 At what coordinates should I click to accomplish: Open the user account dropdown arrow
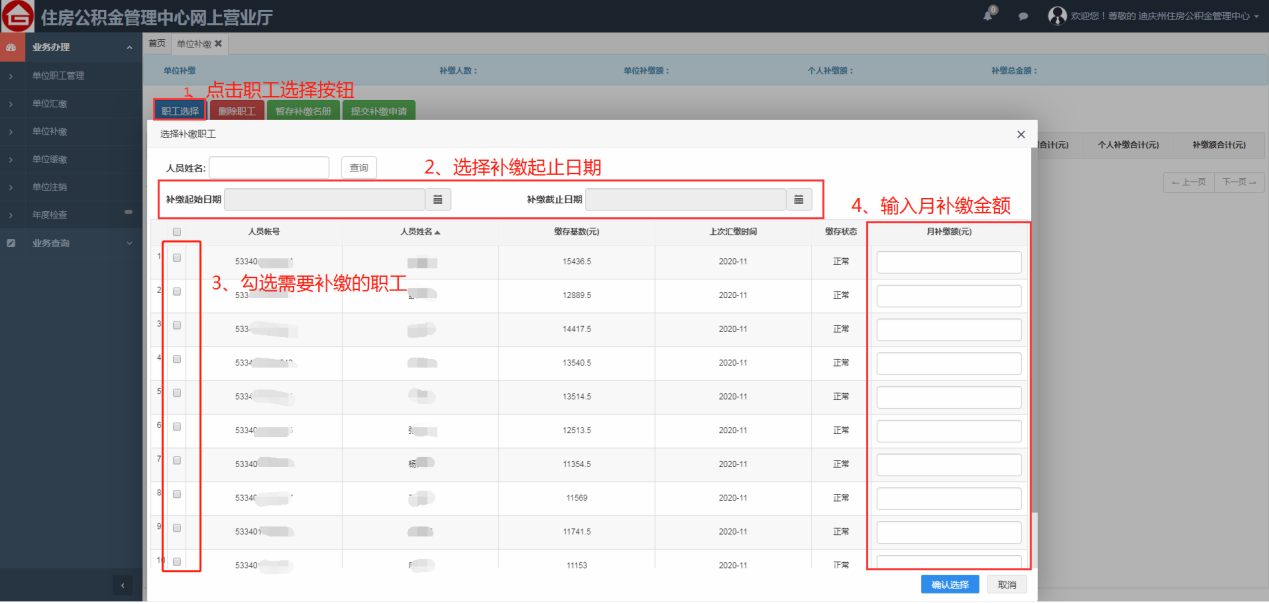1256,17
